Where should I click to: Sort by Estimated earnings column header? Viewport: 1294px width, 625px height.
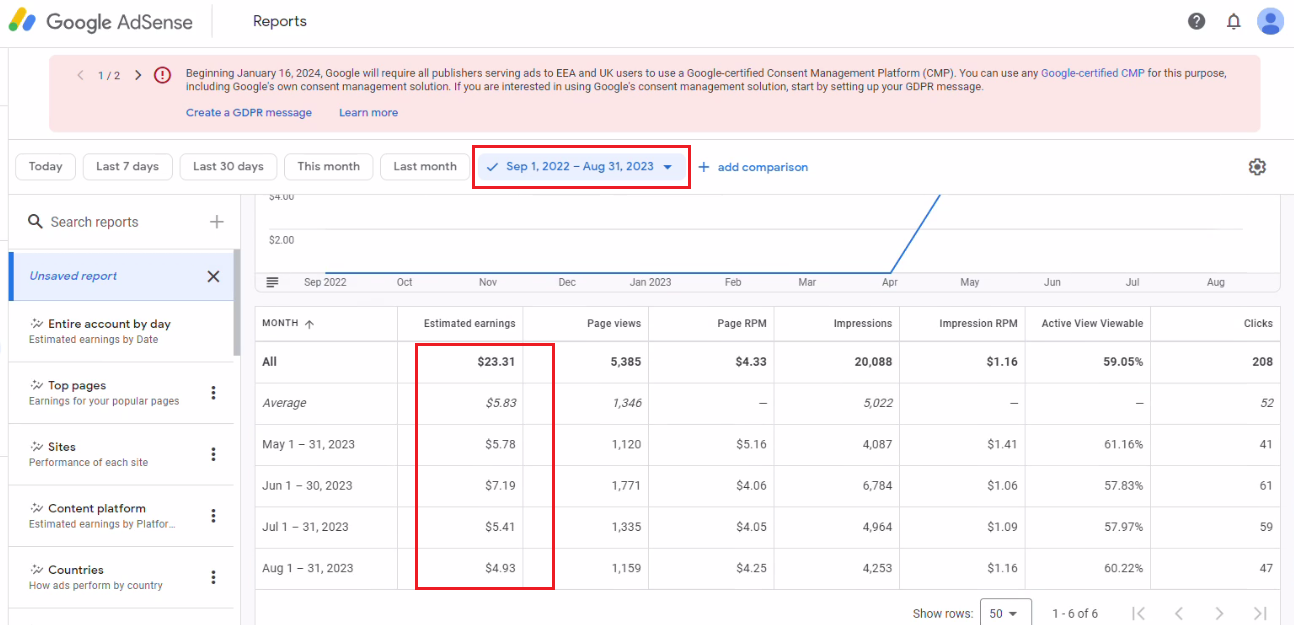470,324
